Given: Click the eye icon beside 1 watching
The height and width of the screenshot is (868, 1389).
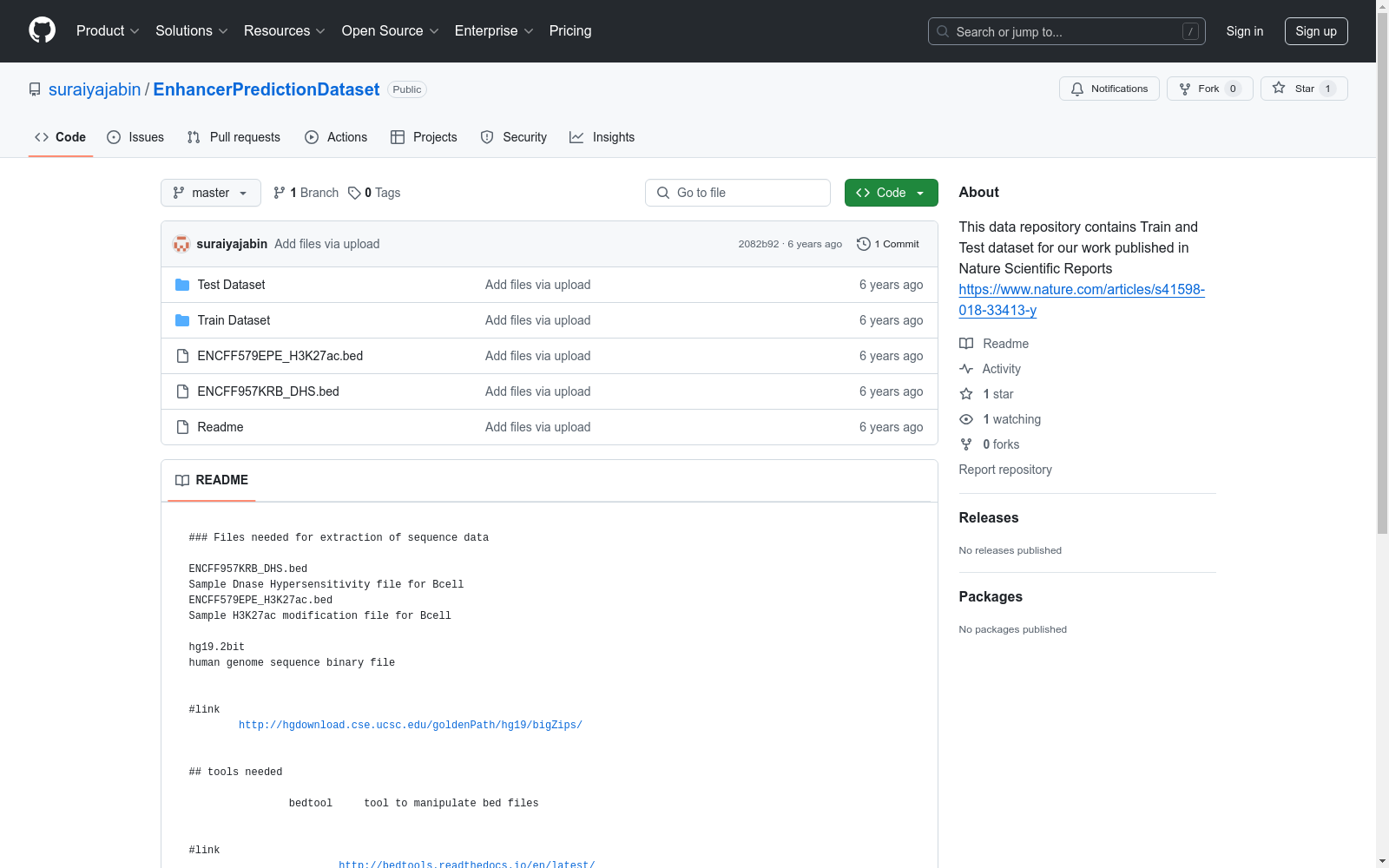Looking at the screenshot, I should (x=966, y=419).
